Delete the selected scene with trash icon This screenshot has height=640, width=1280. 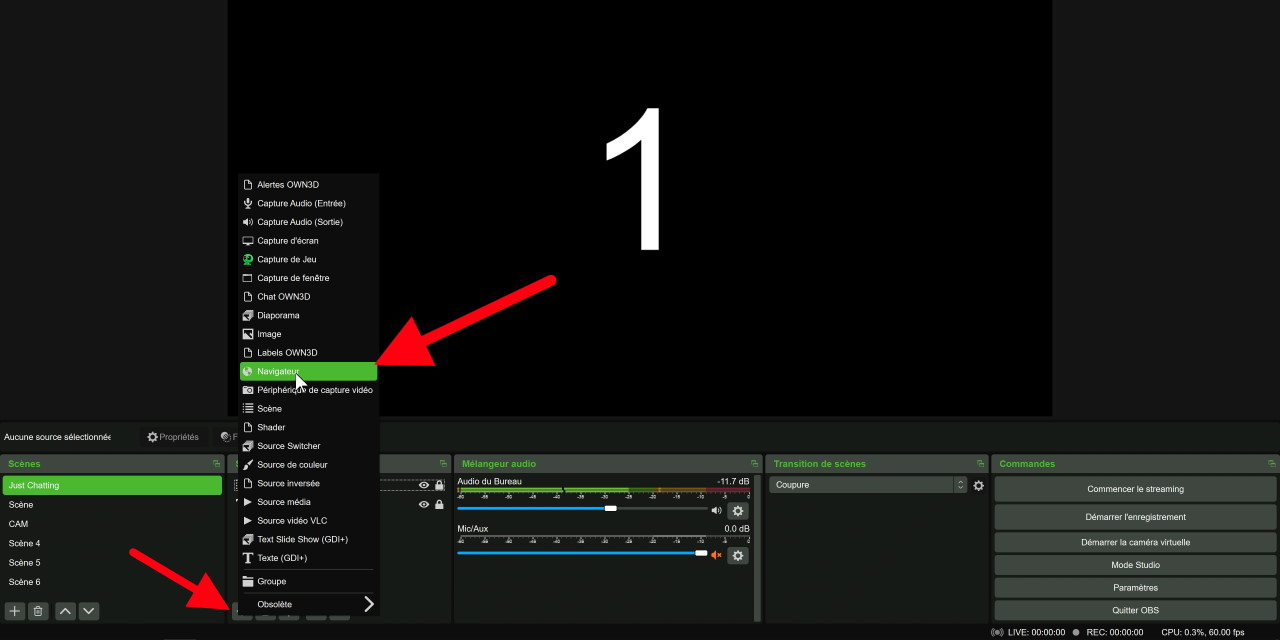(38, 611)
